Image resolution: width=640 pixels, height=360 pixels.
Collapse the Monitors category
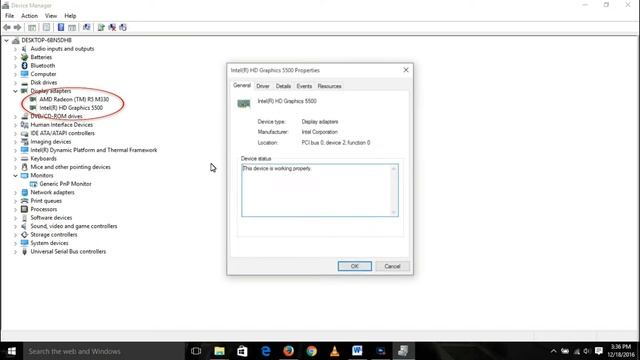tap(15, 176)
